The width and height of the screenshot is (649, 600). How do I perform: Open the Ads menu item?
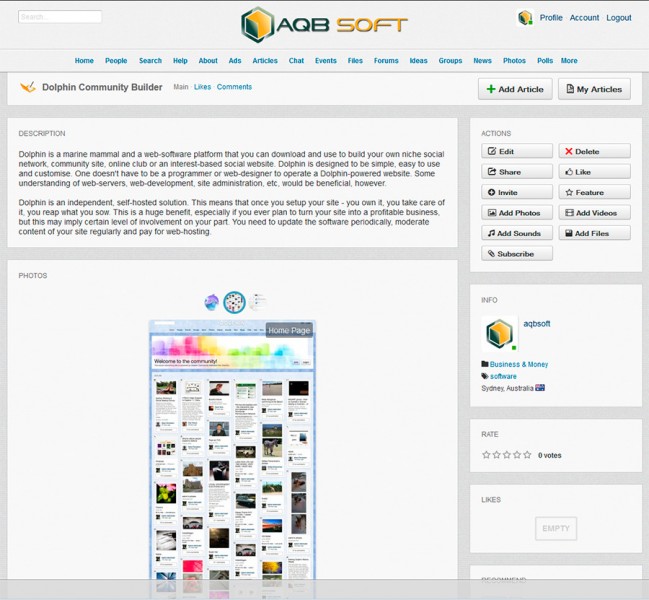[x=235, y=60]
